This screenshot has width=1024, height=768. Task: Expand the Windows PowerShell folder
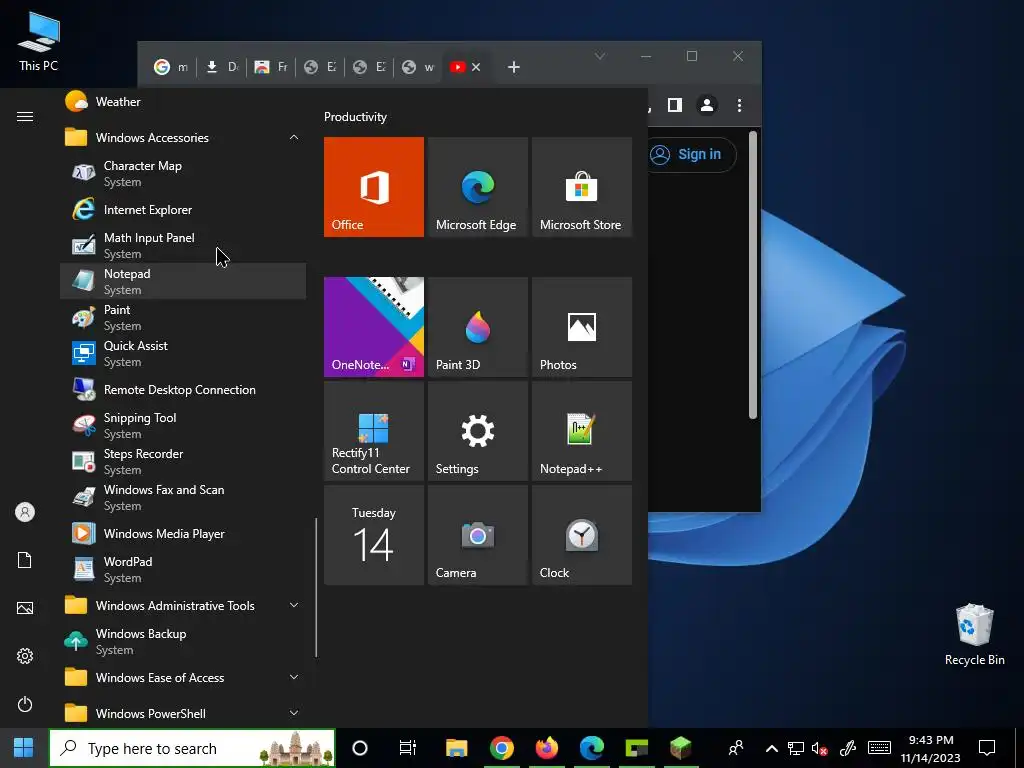183,713
